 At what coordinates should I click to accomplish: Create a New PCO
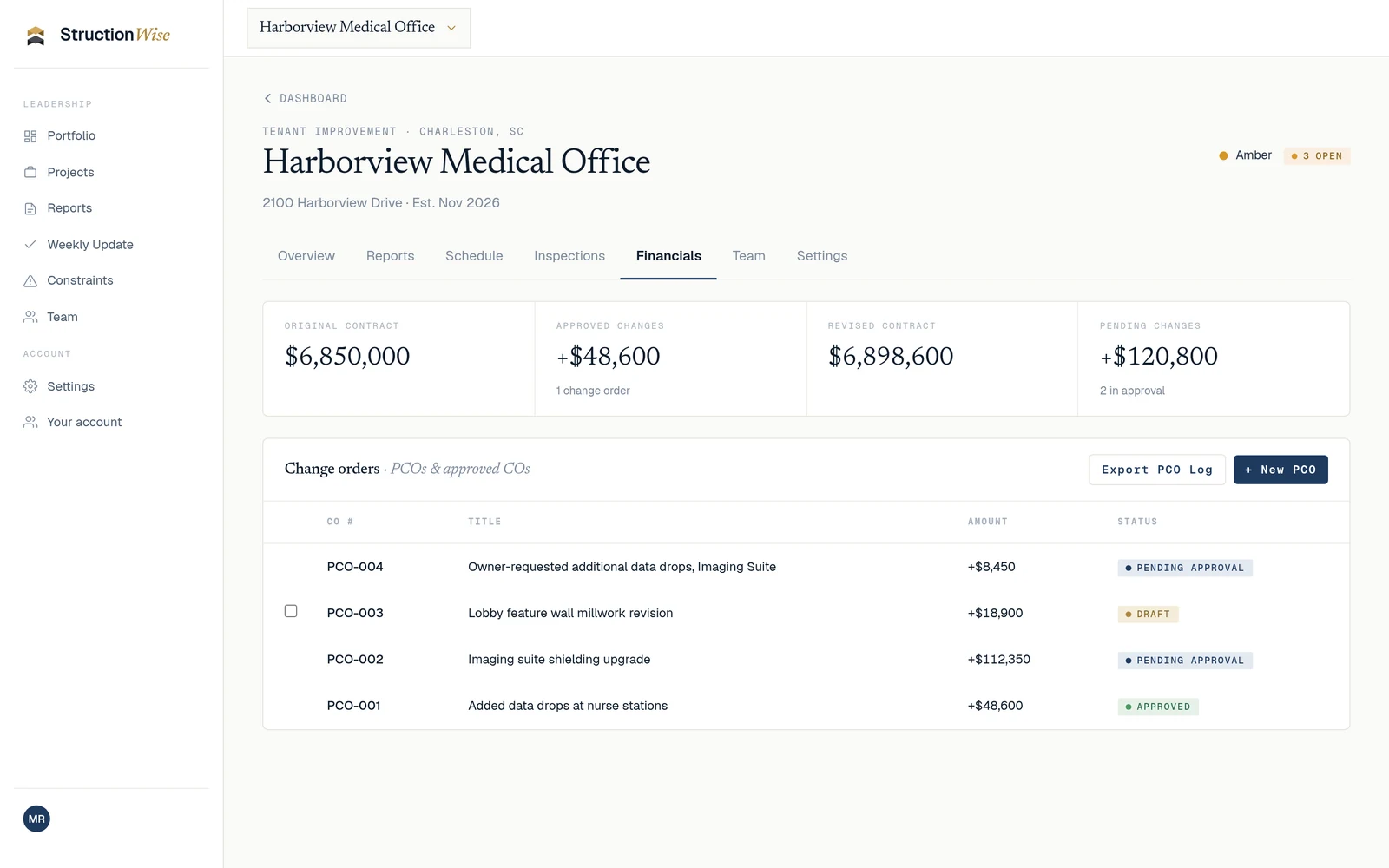tap(1280, 470)
